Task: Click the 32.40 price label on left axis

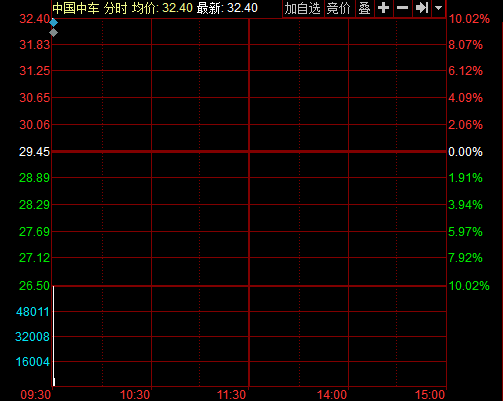Action: coord(35,19)
